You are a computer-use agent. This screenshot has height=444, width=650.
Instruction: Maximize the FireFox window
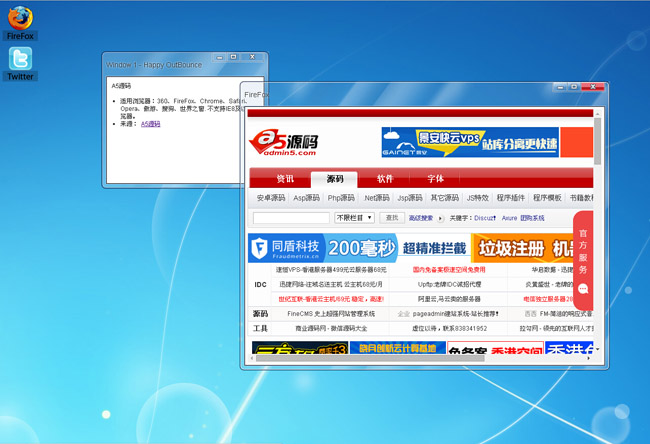tap(574, 87)
